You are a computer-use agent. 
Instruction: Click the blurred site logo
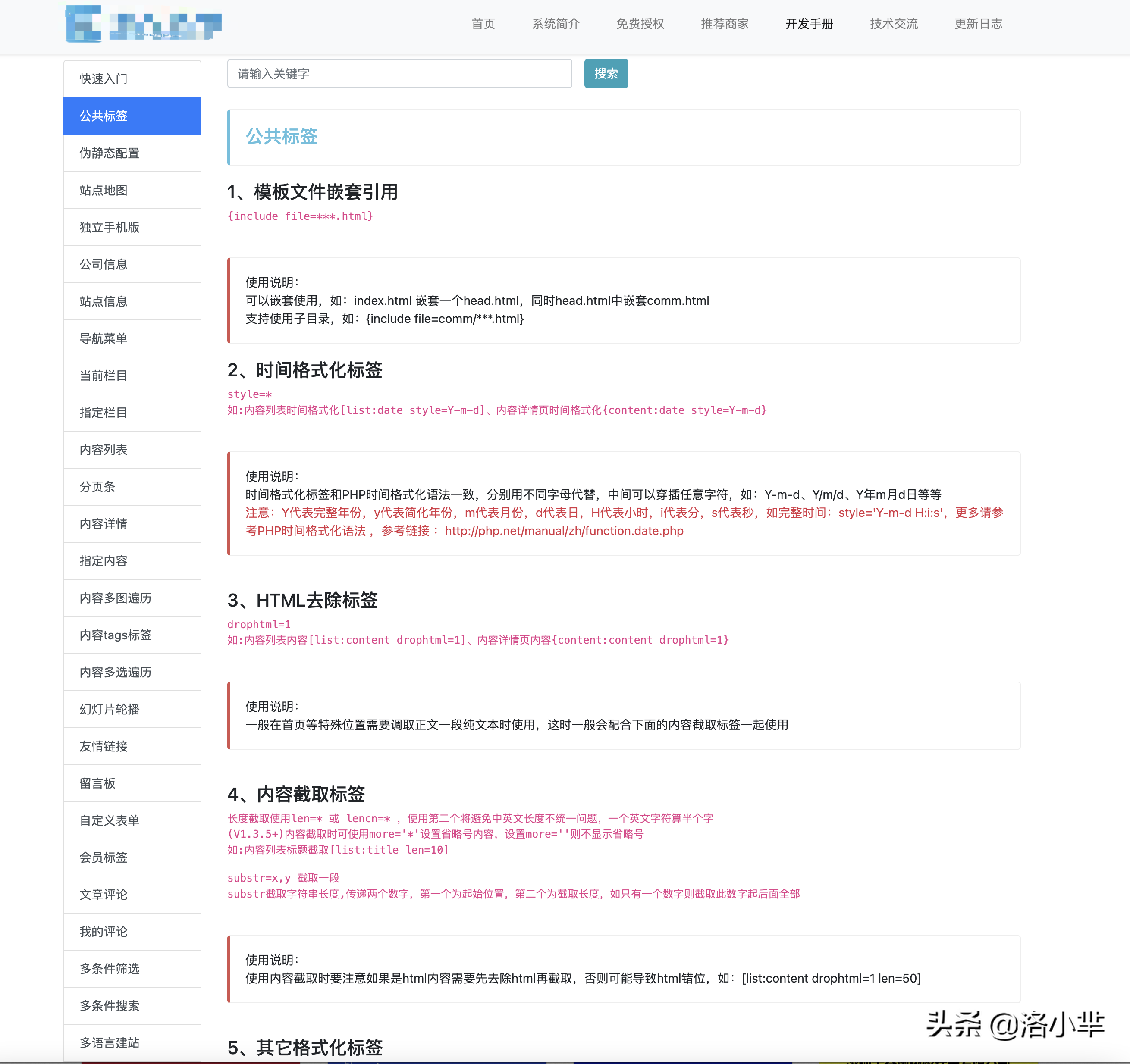(143, 24)
